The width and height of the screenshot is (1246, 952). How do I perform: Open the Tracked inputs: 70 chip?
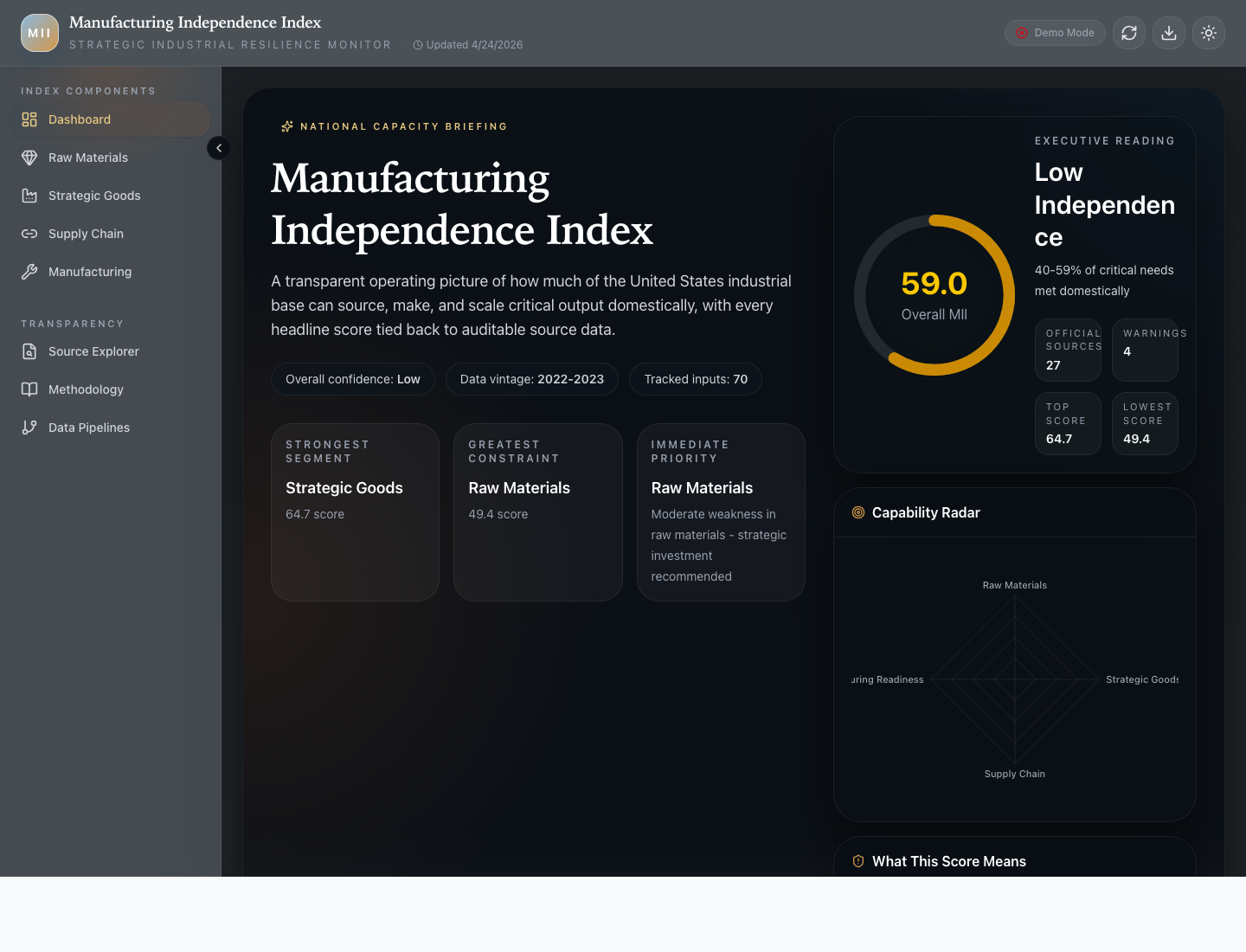(695, 379)
